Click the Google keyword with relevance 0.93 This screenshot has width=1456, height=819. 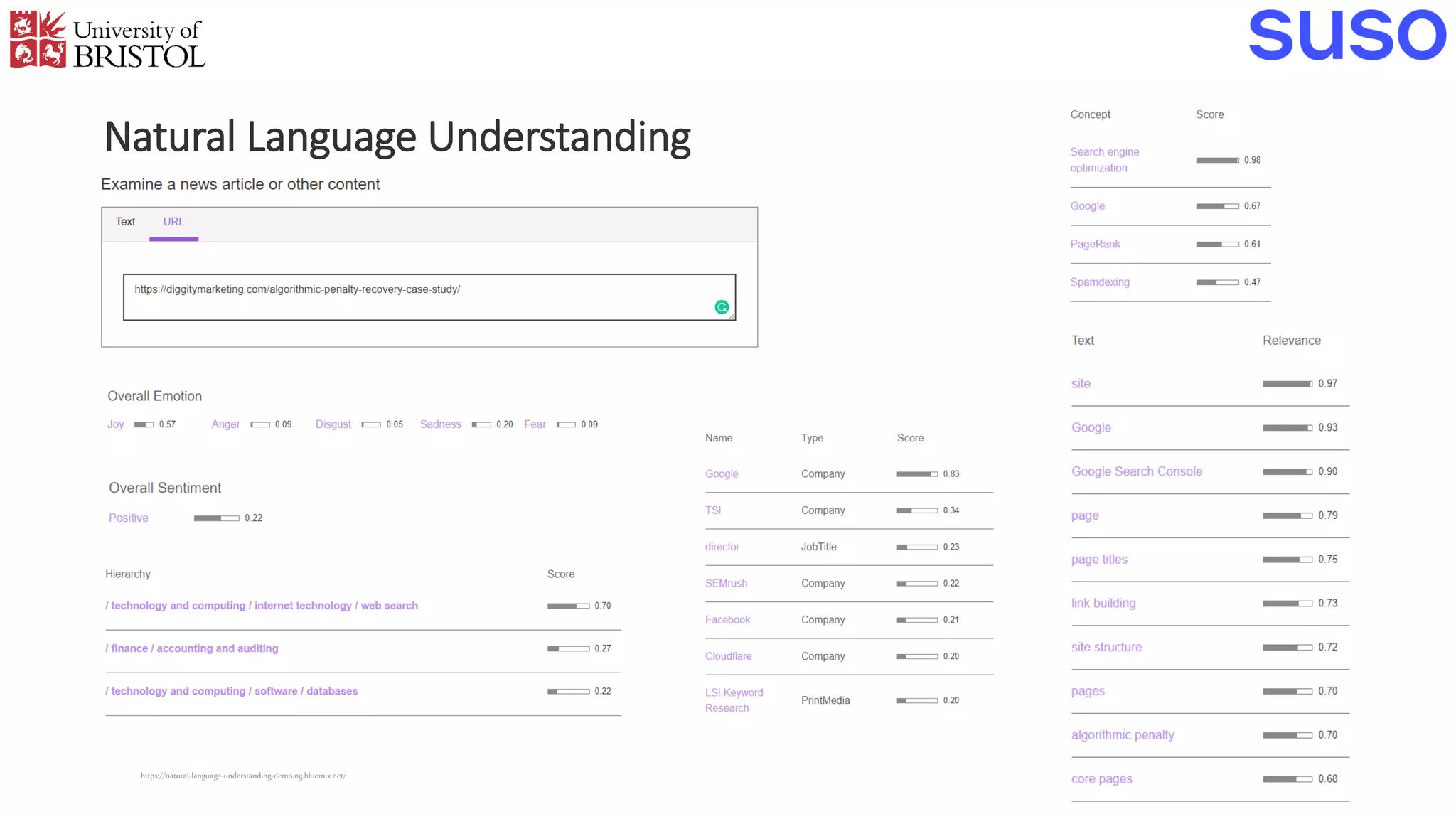coord(1091,428)
